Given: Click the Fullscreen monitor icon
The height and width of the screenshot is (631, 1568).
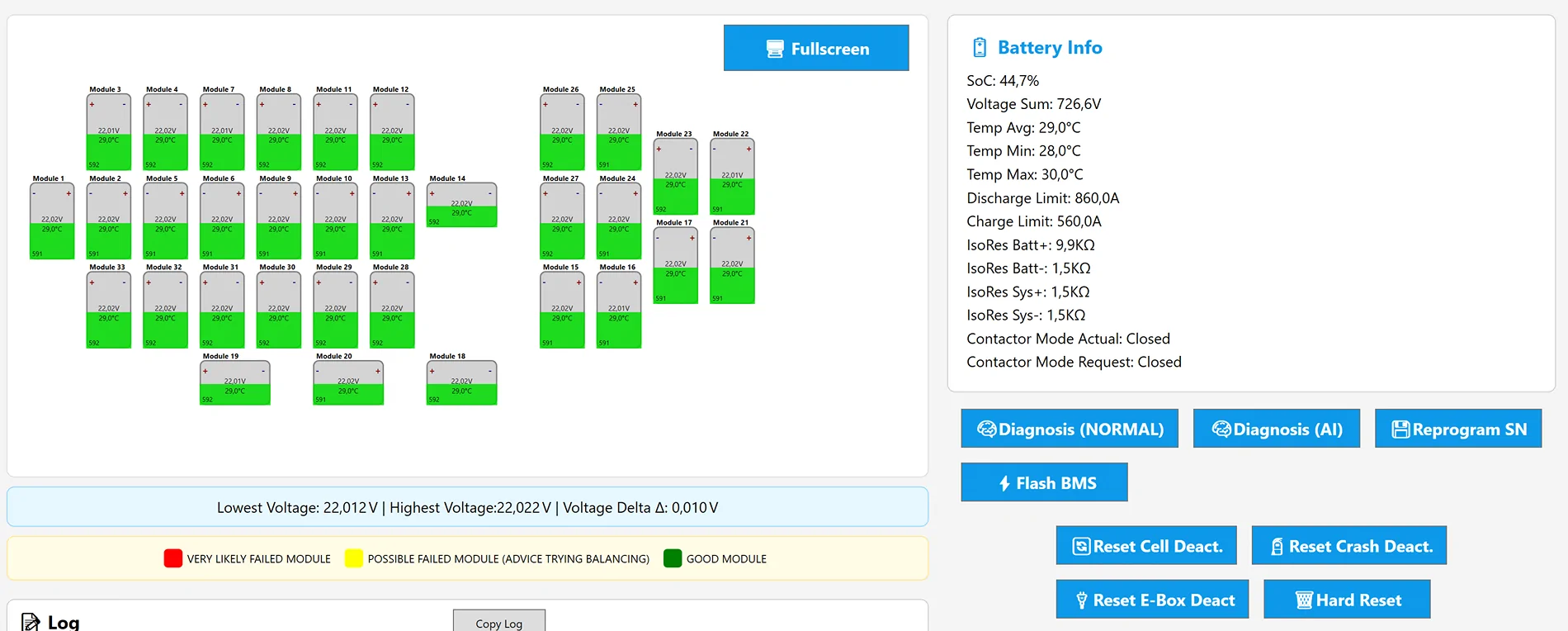Looking at the screenshot, I should click(775, 49).
